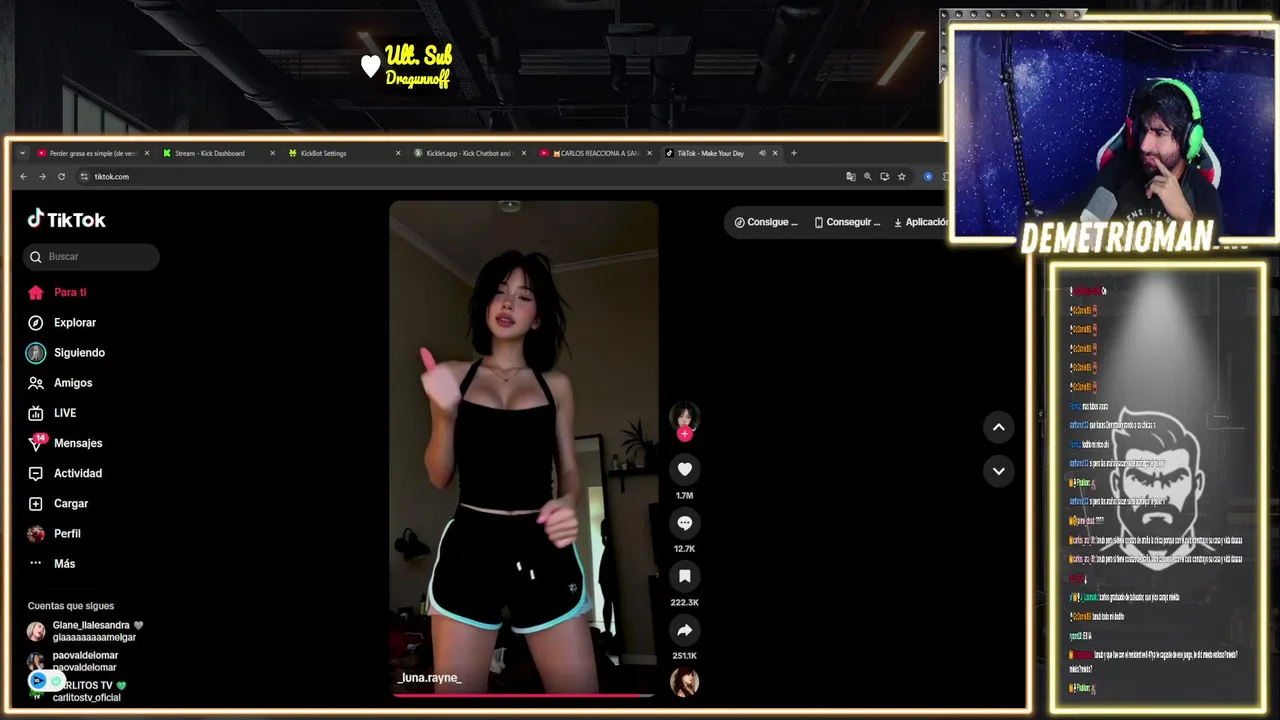Screen dimensions: 1280x720
Task: Open the LIVE section
Action: 52,412
